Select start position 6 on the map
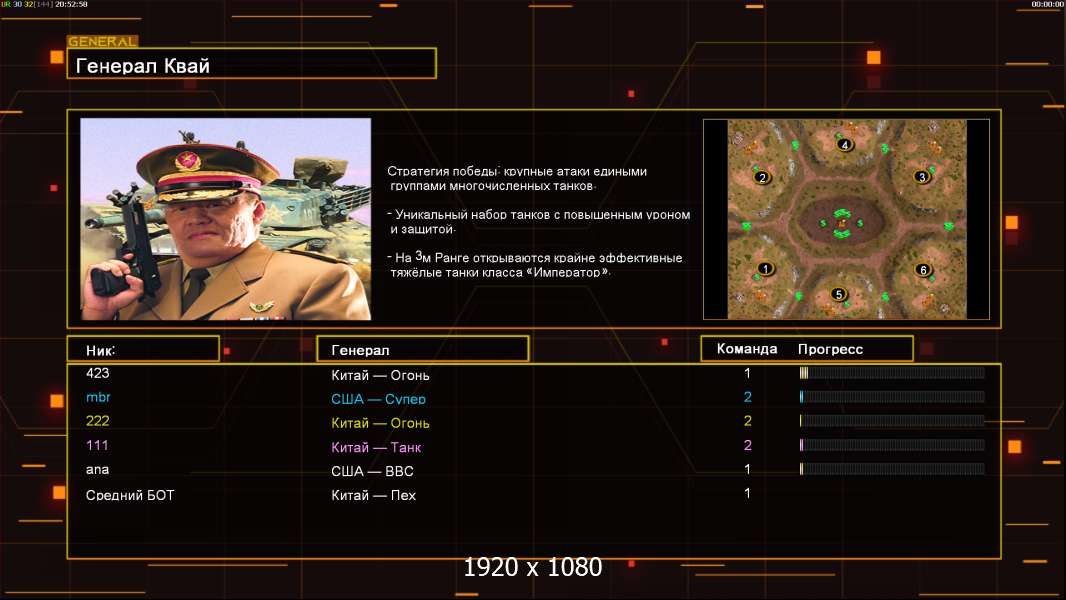This screenshot has width=1066, height=600. pos(923,270)
